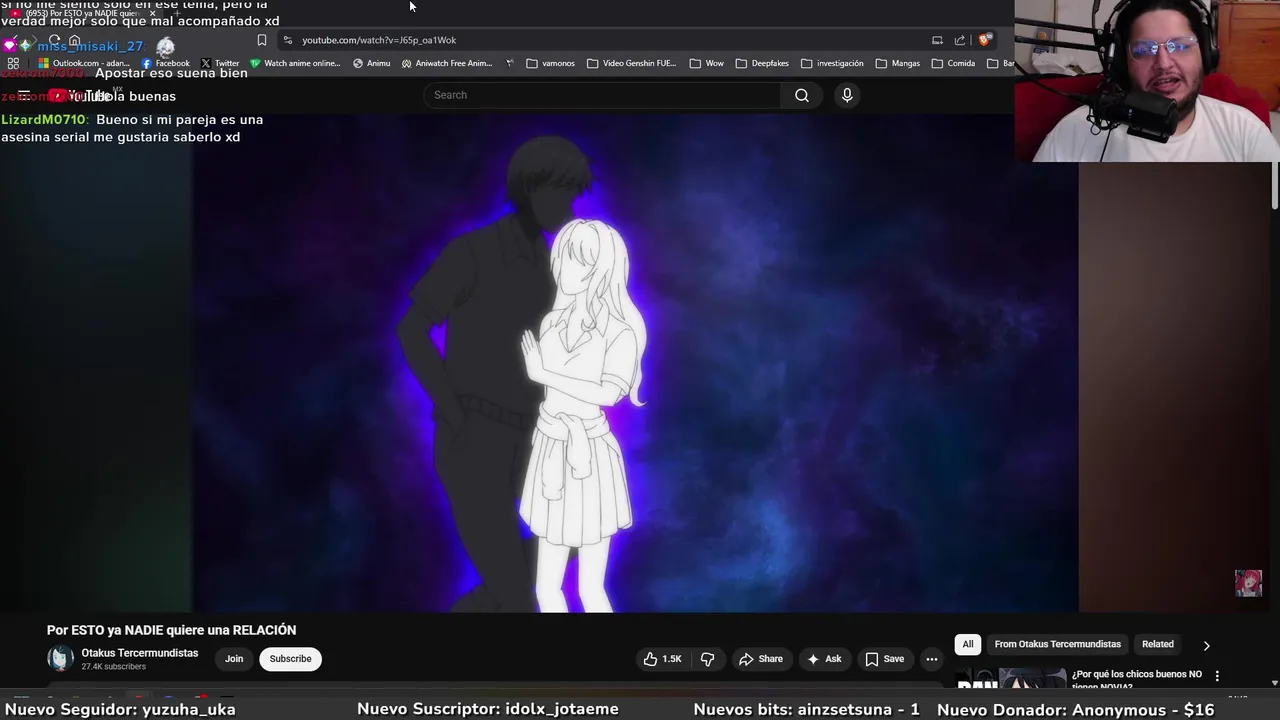Click the bookmark page icon beside address bar

262,40
